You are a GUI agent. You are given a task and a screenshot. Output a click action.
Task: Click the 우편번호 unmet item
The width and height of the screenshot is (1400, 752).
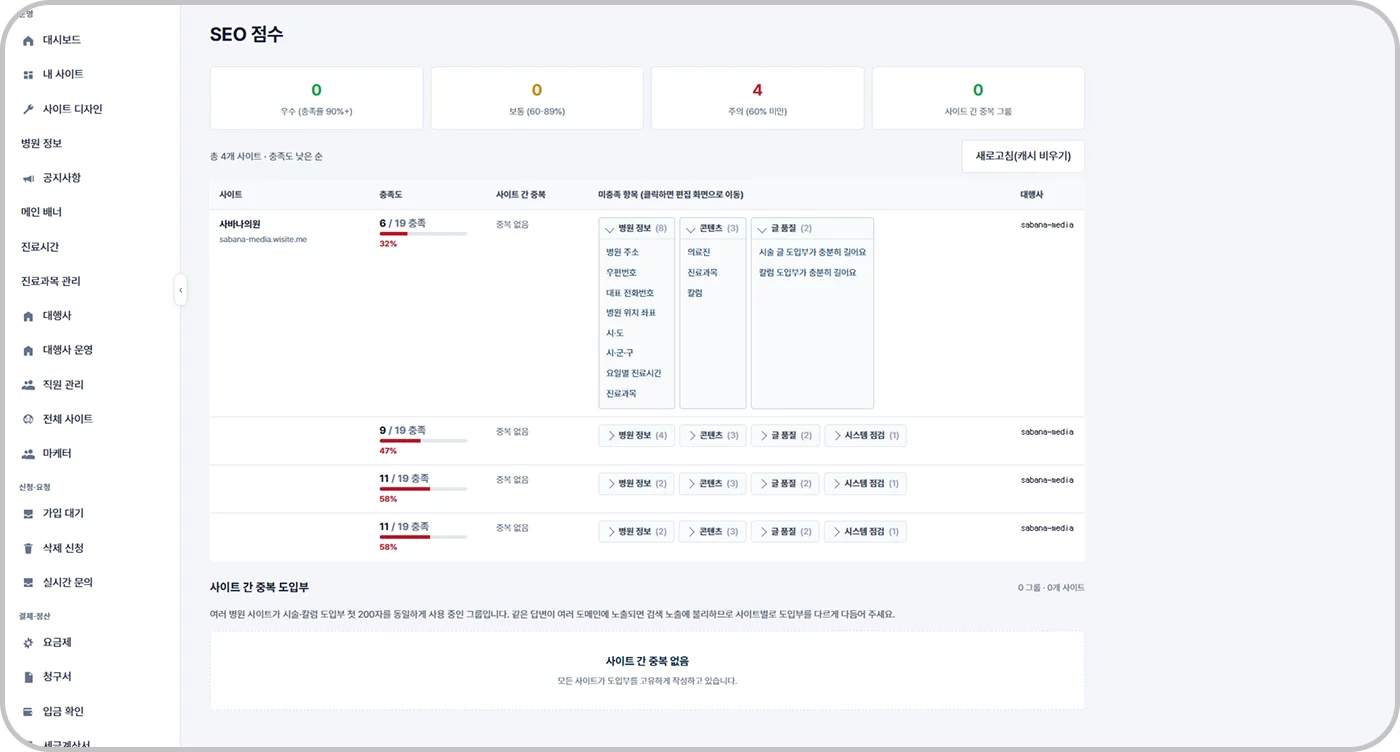[621, 272]
